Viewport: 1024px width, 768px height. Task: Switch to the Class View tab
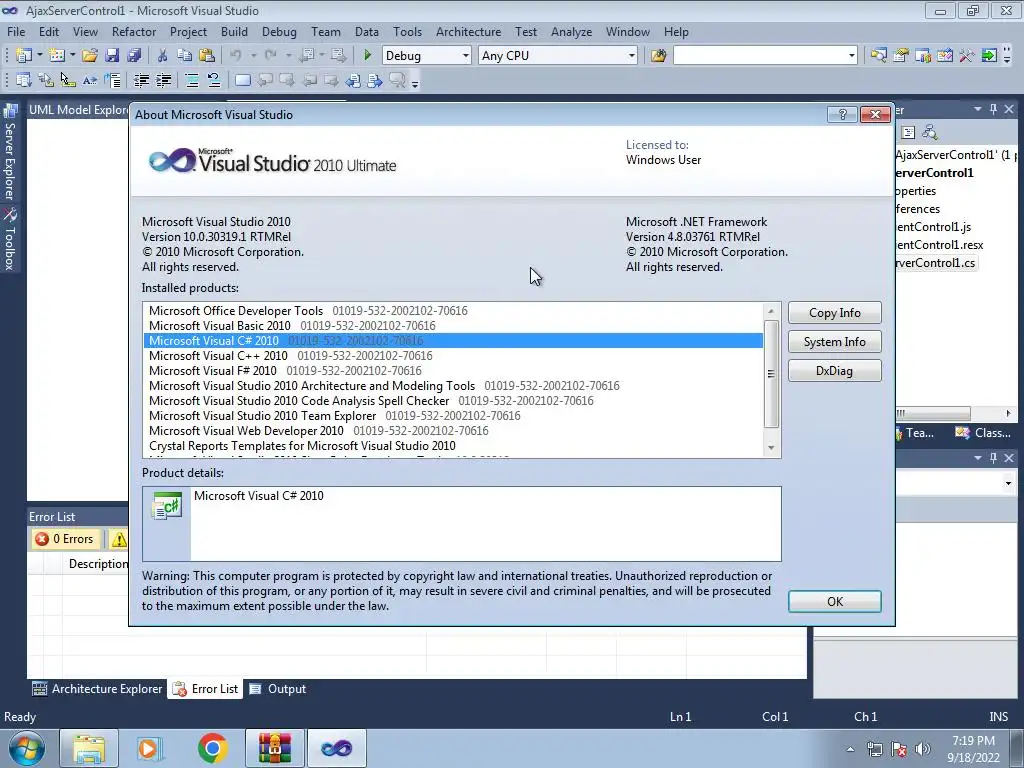click(983, 433)
